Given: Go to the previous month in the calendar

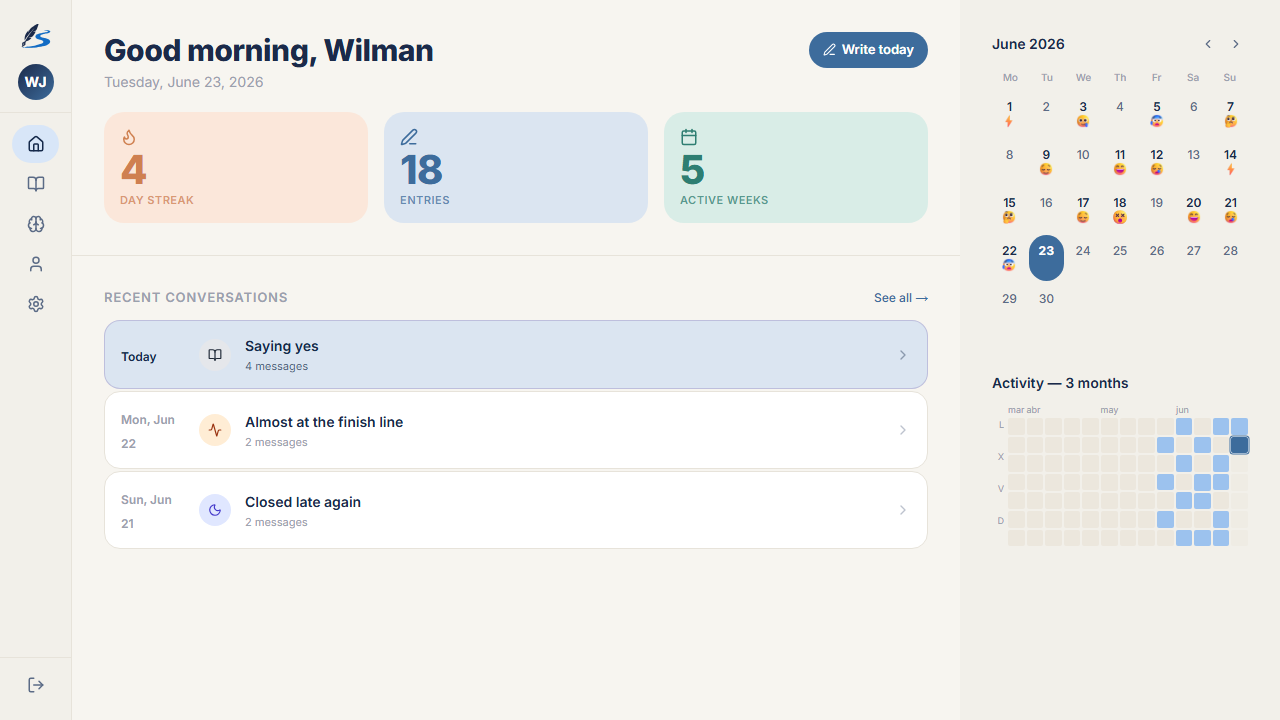Looking at the screenshot, I should pos(1208,44).
